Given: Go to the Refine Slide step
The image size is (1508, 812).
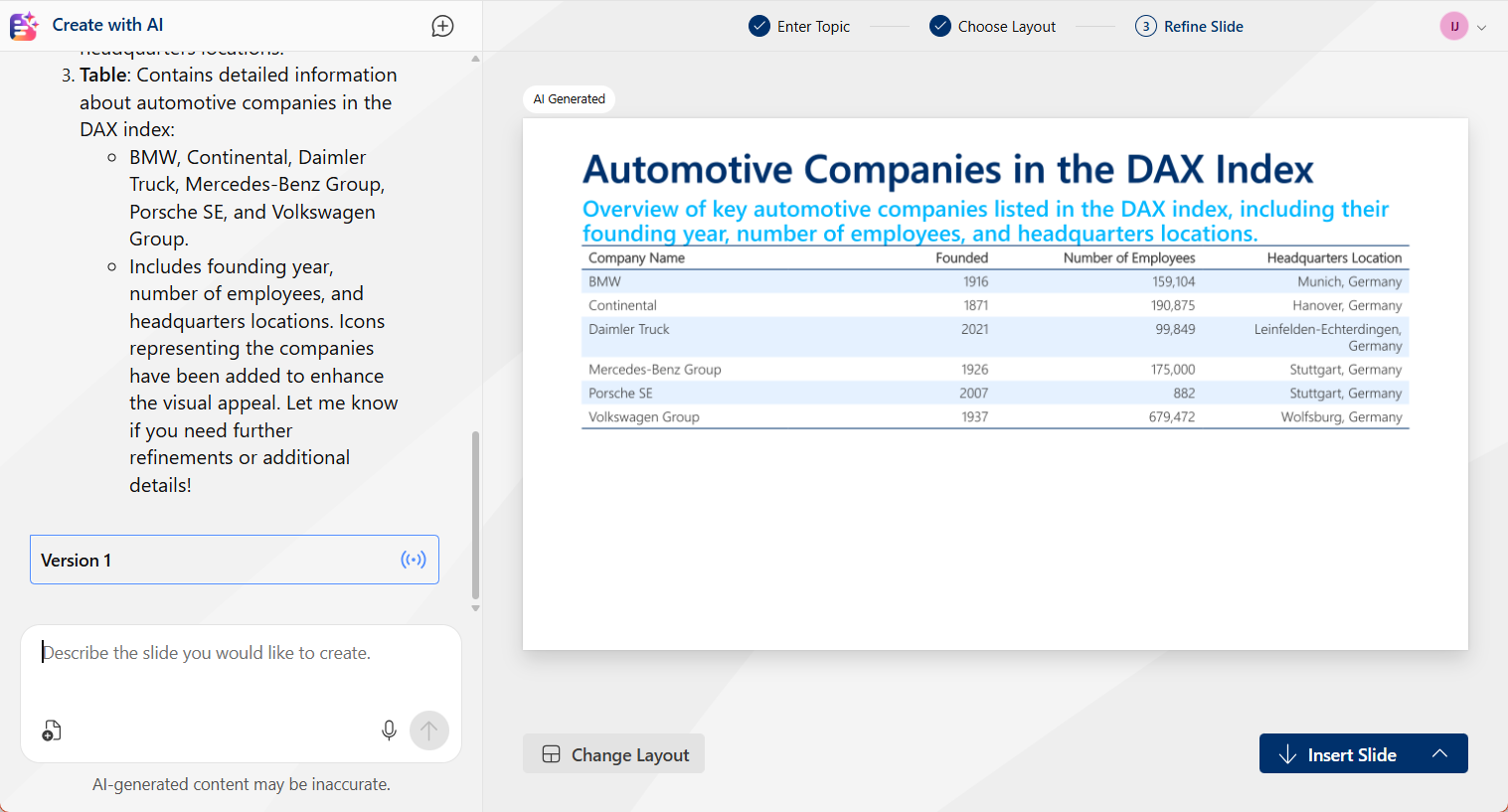Looking at the screenshot, I should [1189, 26].
